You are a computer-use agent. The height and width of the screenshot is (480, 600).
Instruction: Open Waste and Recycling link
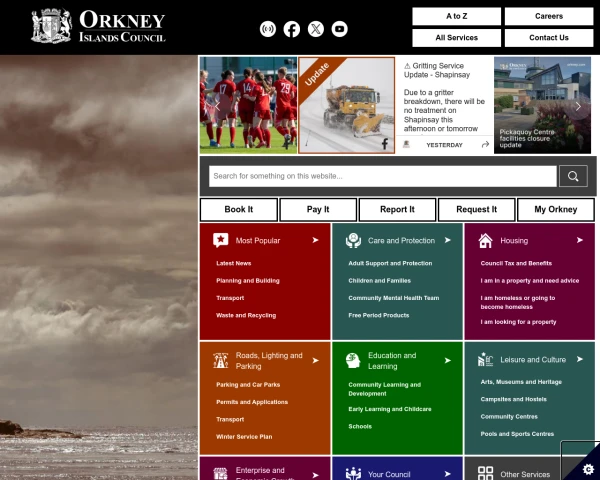[x=246, y=315]
